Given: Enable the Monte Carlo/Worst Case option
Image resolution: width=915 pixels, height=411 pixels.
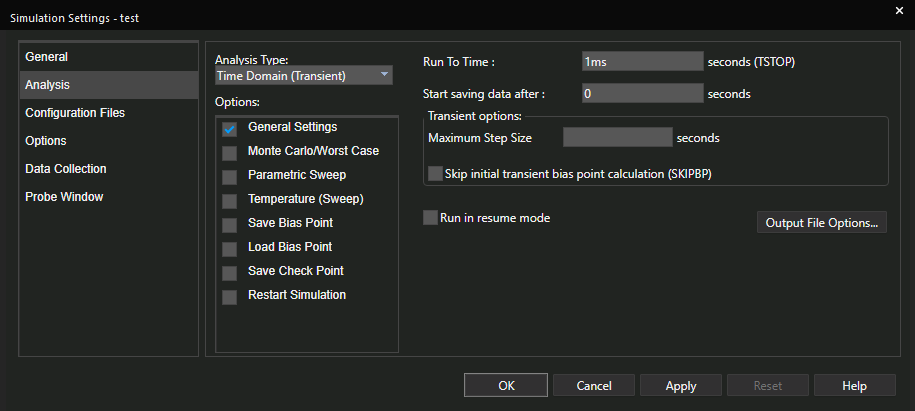Looking at the screenshot, I should pyautogui.click(x=229, y=153).
